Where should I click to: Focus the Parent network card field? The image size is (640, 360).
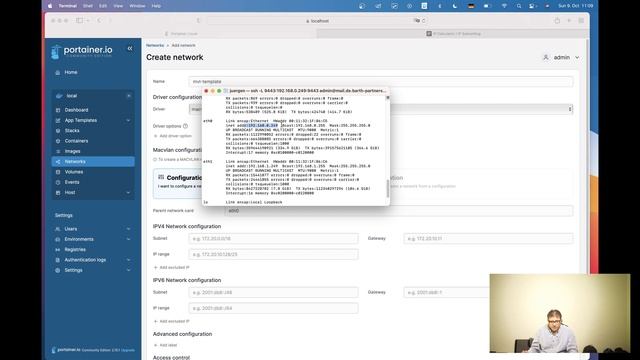pyautogui.click(x=399, y=211)
